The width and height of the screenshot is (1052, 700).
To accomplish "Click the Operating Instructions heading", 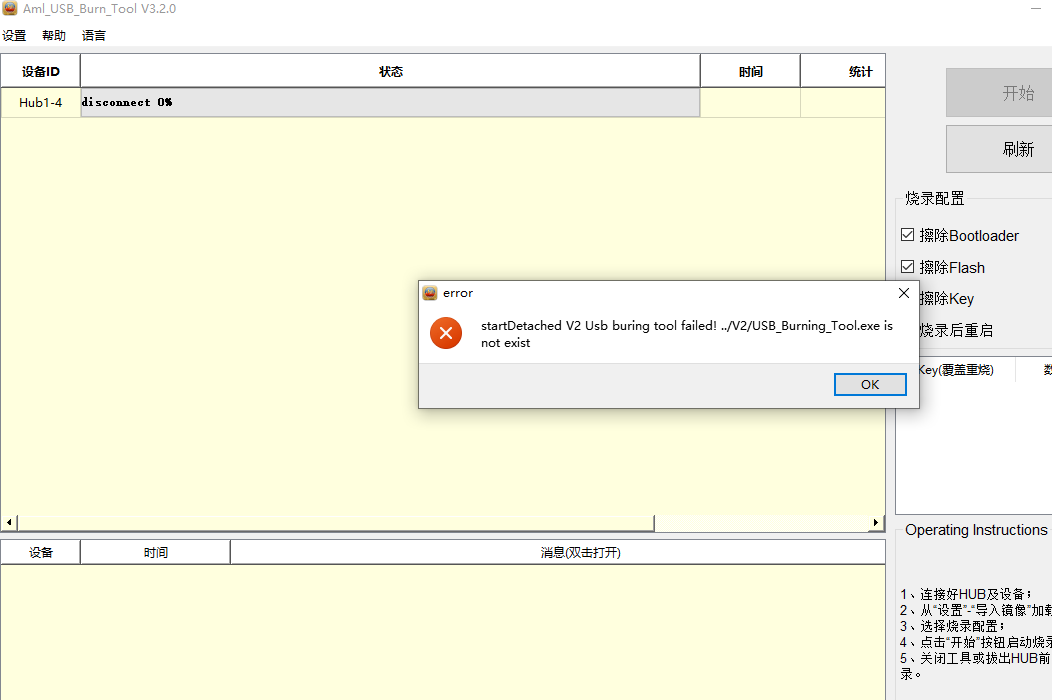I will coord(976,530).
